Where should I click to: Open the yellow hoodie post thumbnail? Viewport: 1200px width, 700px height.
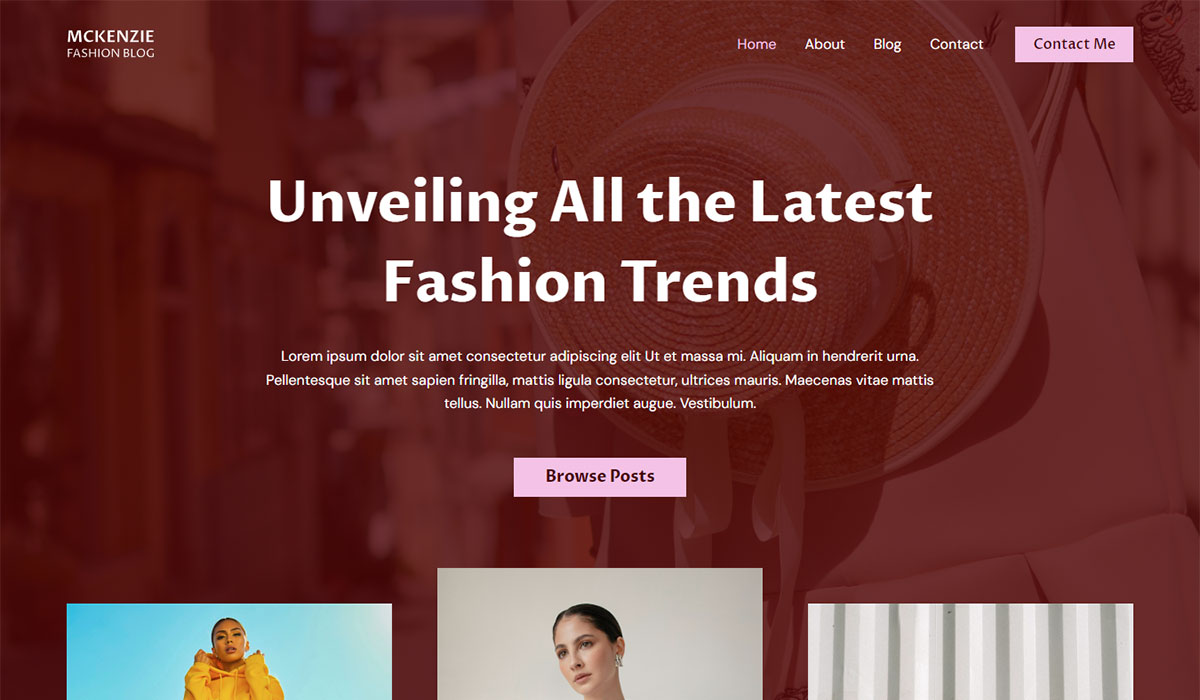229,652
